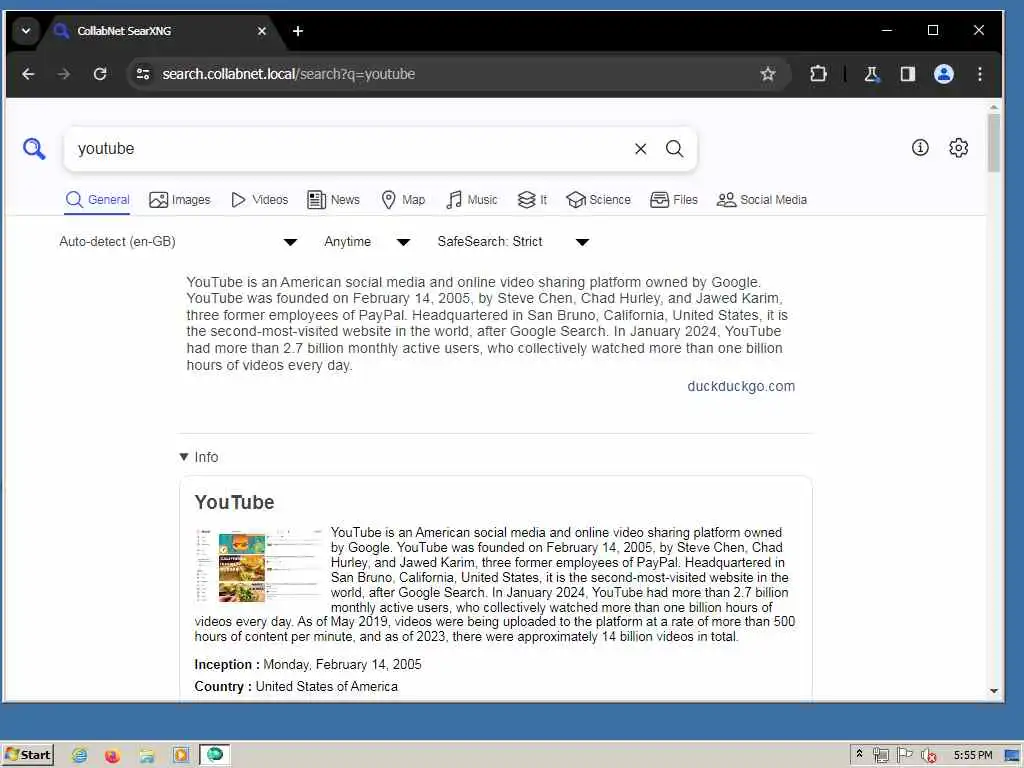The height and width of the screenshot is (768, 1024).
Task: Open the profile avatar menu
Action: 944,74
